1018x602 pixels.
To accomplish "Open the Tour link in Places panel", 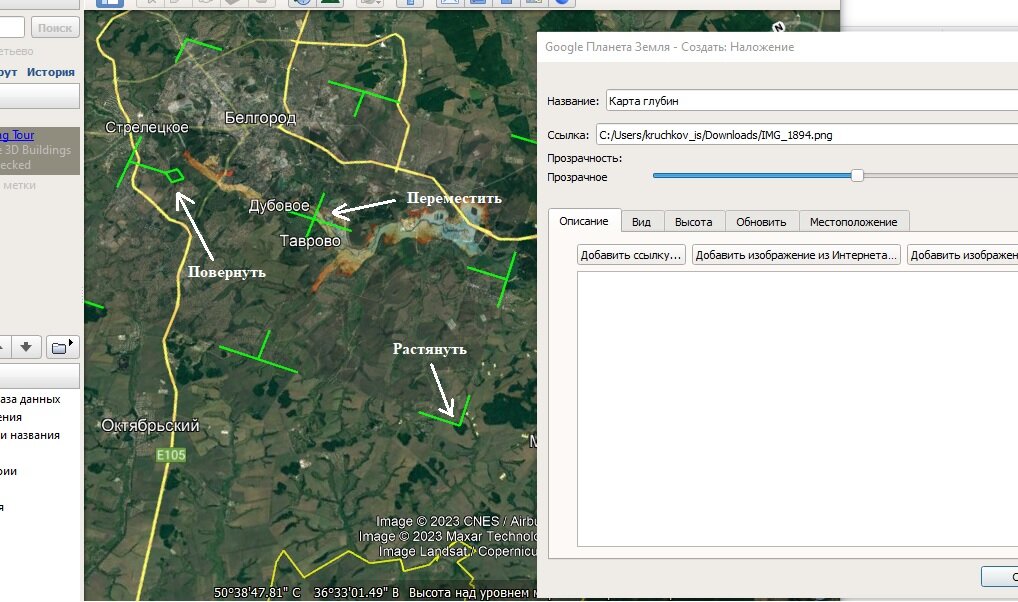I will click(x=17, y=135).
